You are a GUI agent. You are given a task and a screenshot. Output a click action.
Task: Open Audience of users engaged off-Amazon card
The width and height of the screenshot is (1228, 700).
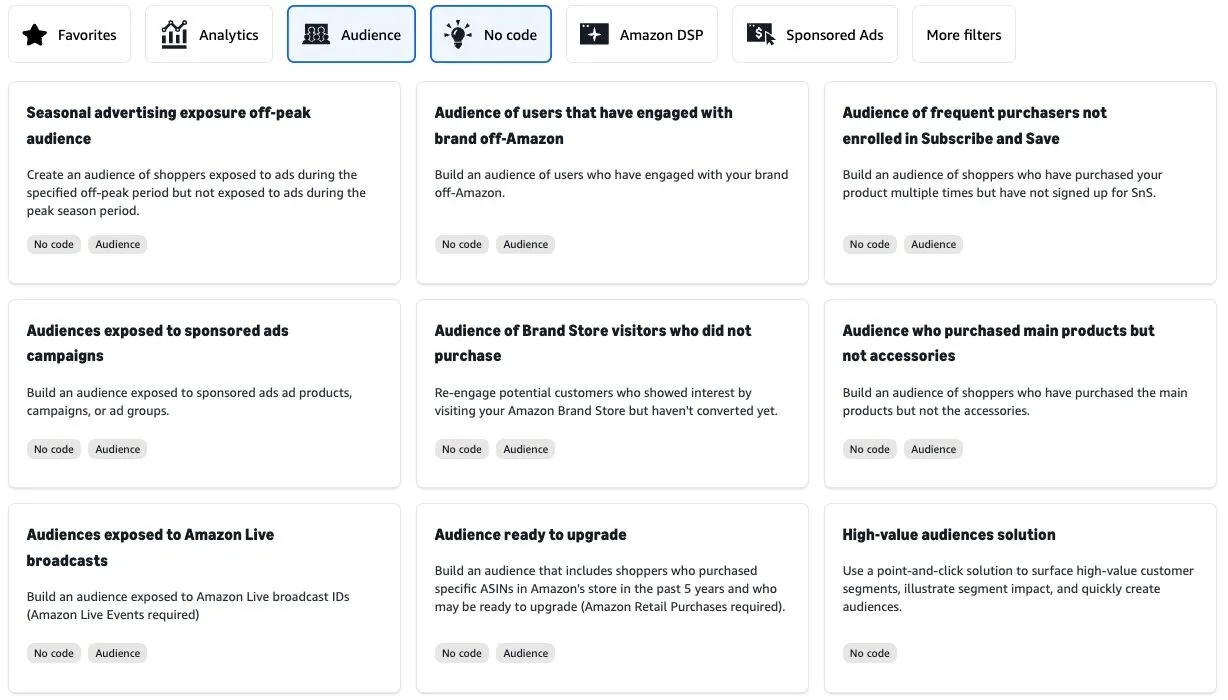(612, 183)
